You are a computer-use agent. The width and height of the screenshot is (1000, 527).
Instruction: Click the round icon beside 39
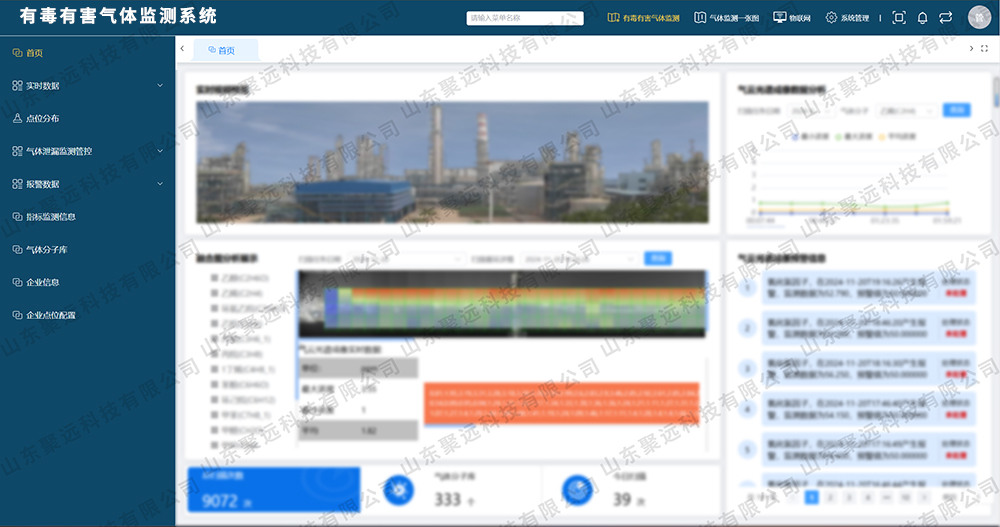click(577, 490)
